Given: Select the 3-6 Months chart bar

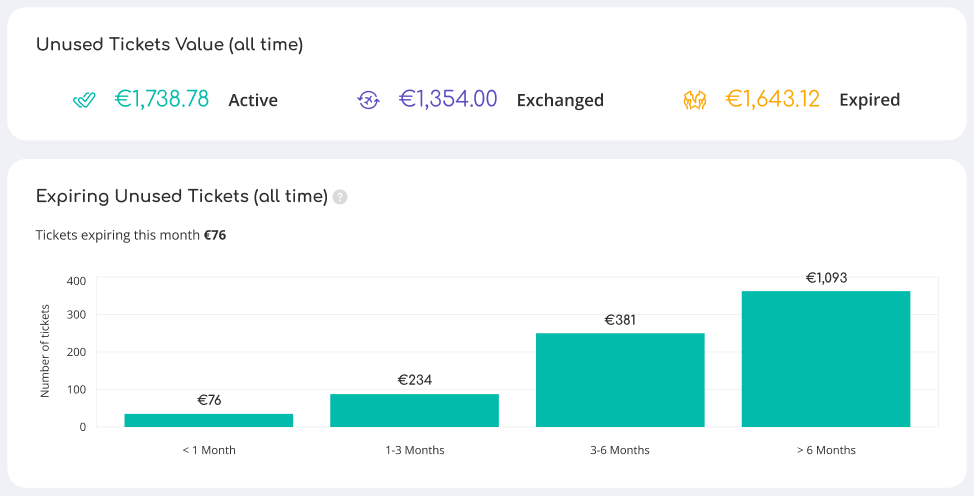Looking at the screenshot, I should pyautogui.click(x=620, y=380).
